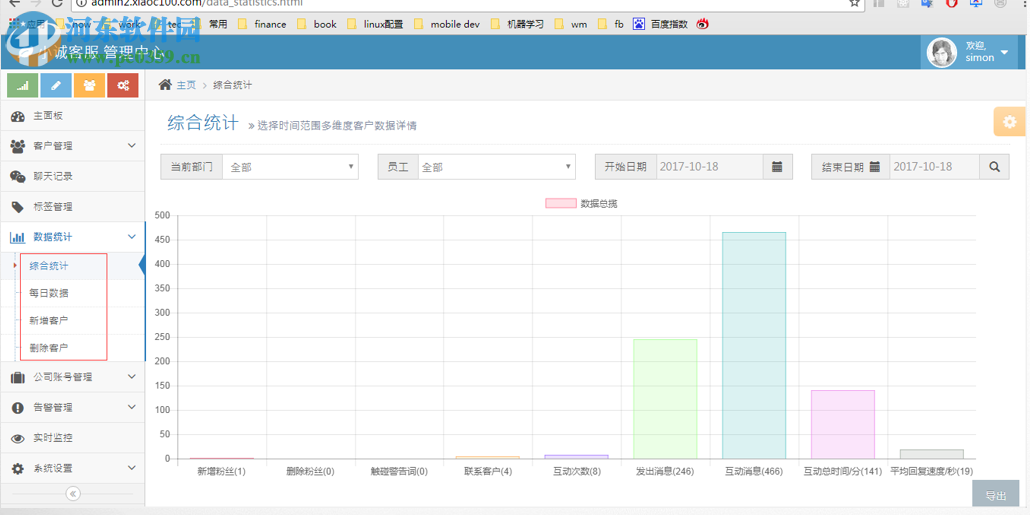Click 触碰警告词(0) axis label
Viewport: 1030px width, 515px height.
pos(399,472)
